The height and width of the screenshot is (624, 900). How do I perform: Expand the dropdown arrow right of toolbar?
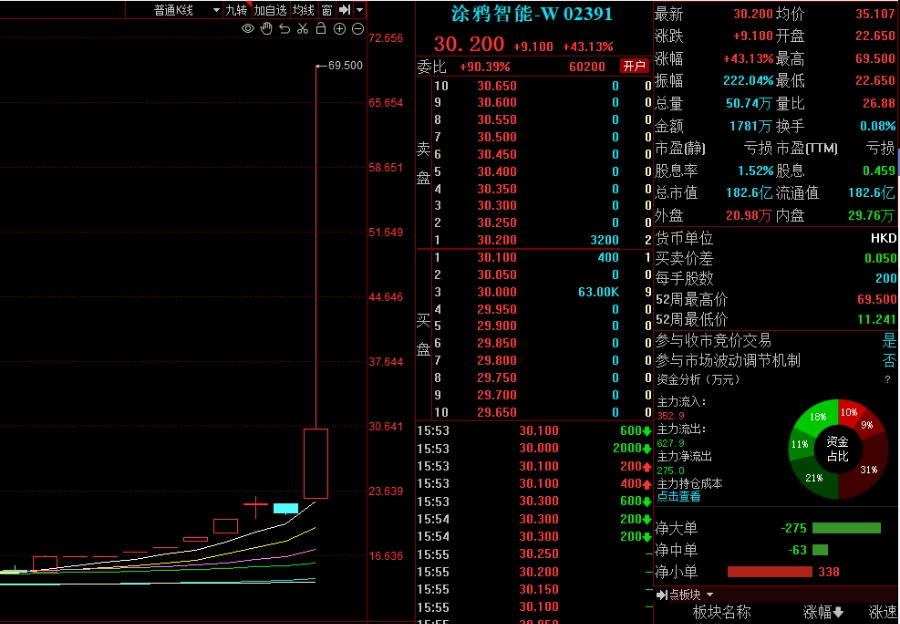point(360,10)
